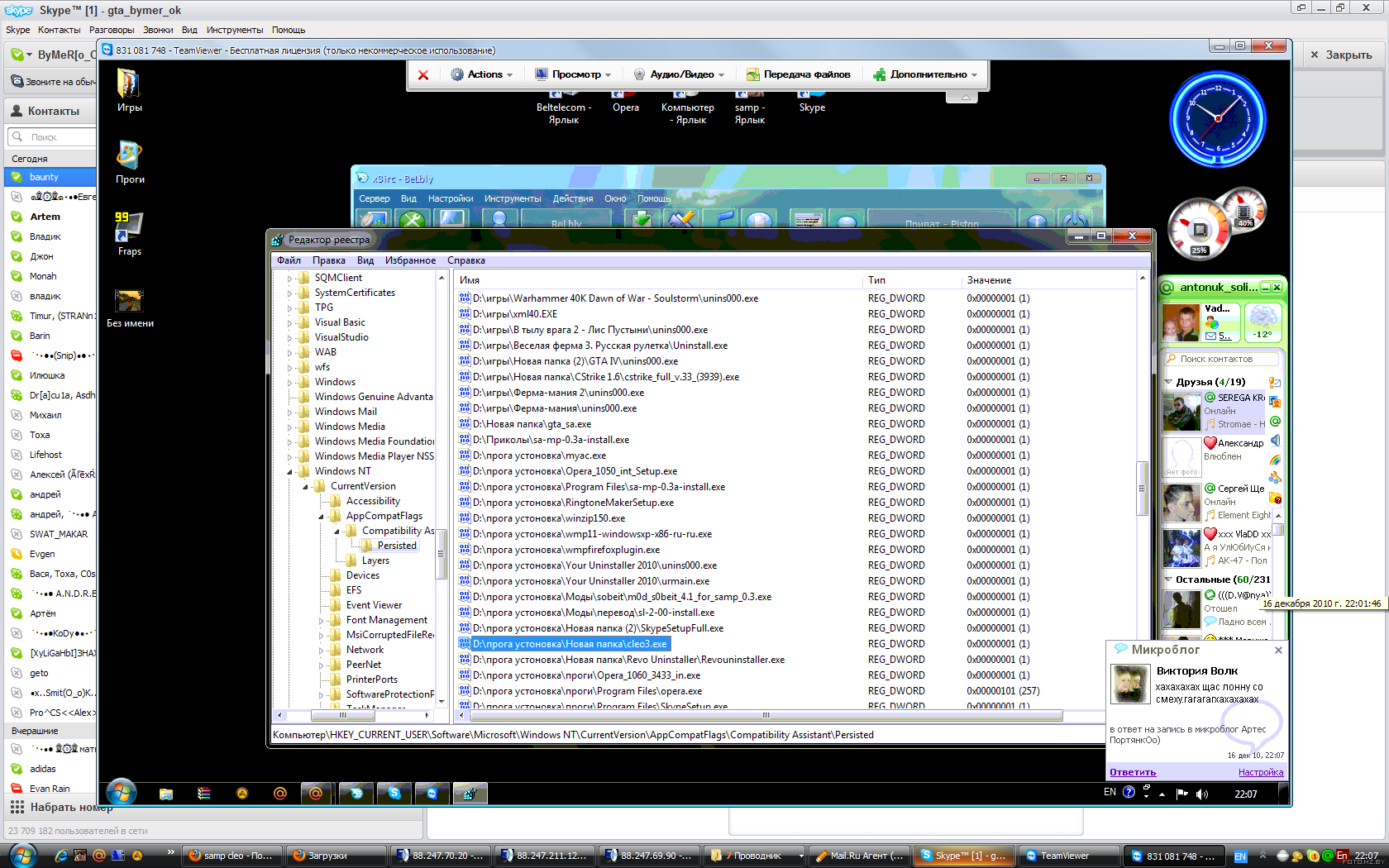Click the red X disconnect icon in TeamViewer toolbar
The height and width of the screenshot is (868, 1389).
423,74
